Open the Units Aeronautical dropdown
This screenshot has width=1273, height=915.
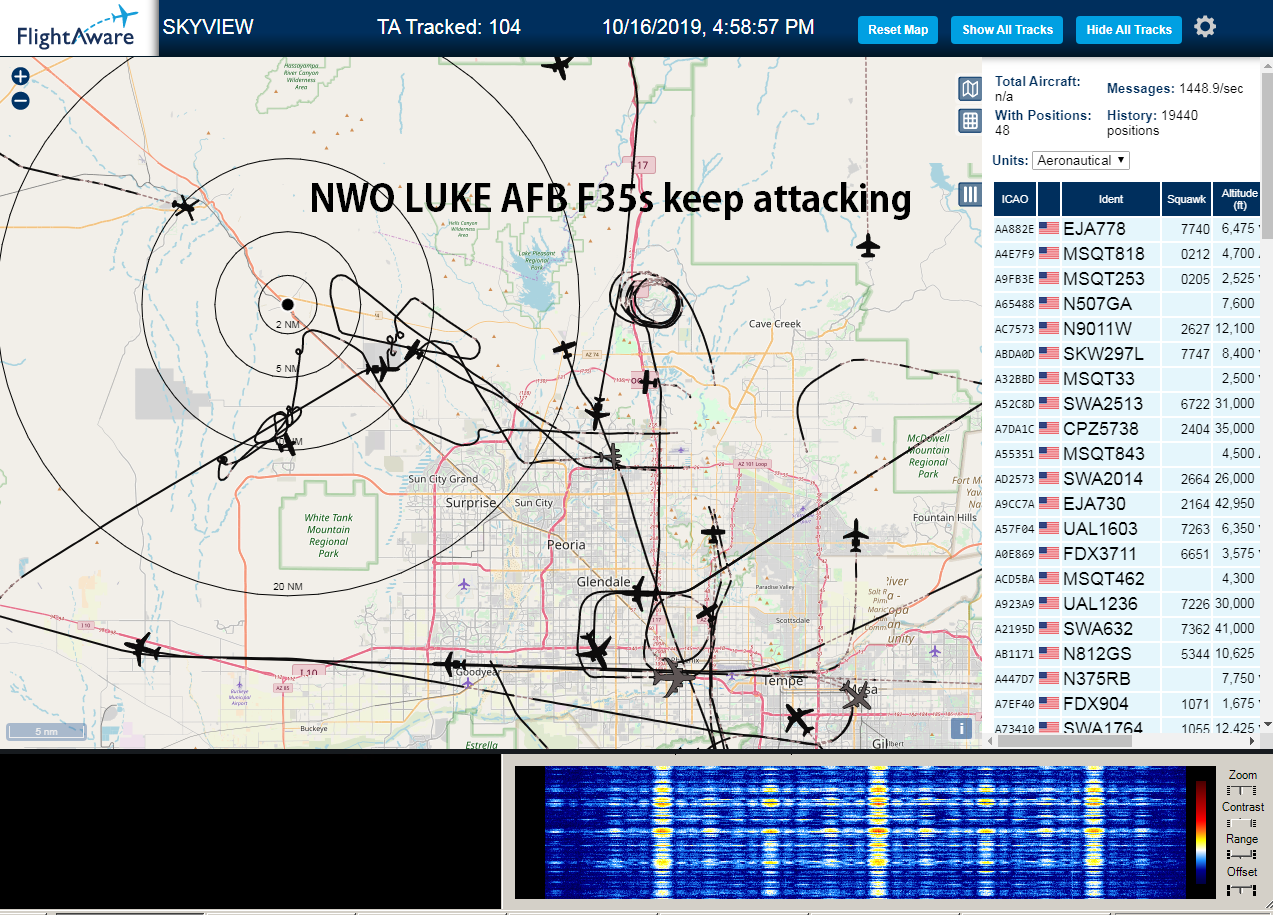pyautogui.click(x=1082, y=160)
